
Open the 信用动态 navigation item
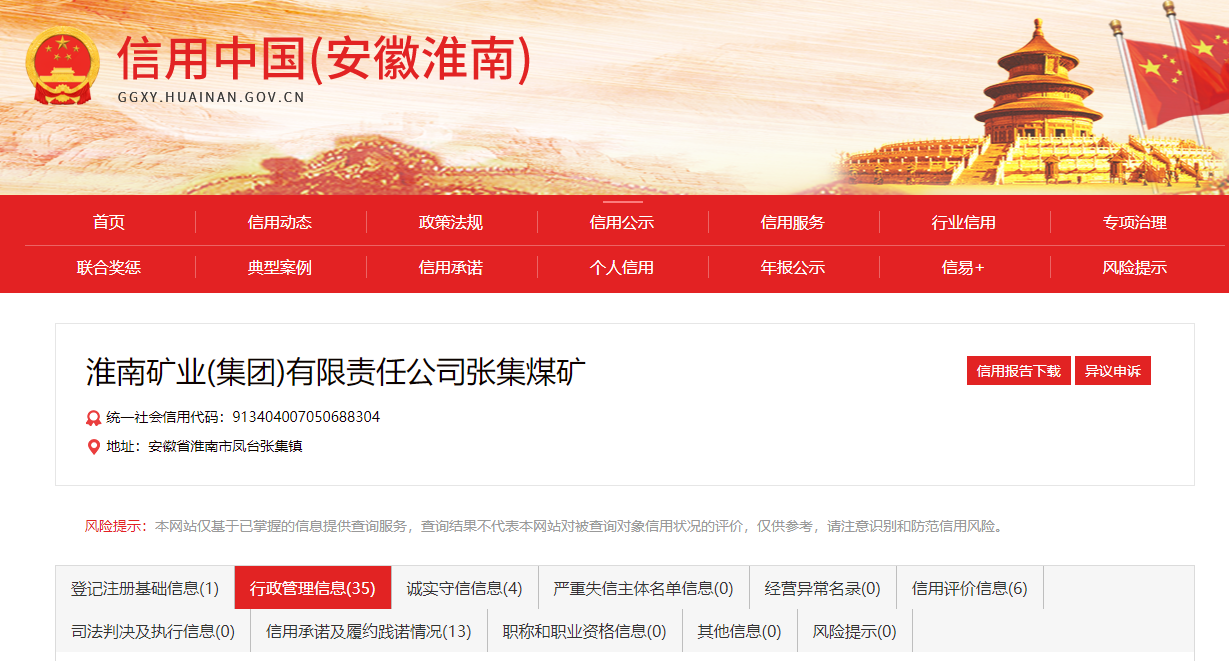click(280, 222)
